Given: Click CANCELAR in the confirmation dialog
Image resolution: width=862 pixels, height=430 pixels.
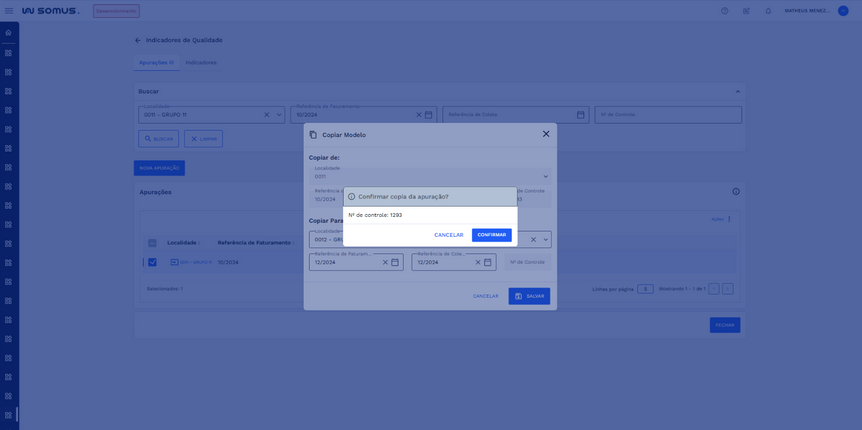Looking at the screenshot, I should click(448, 235).
